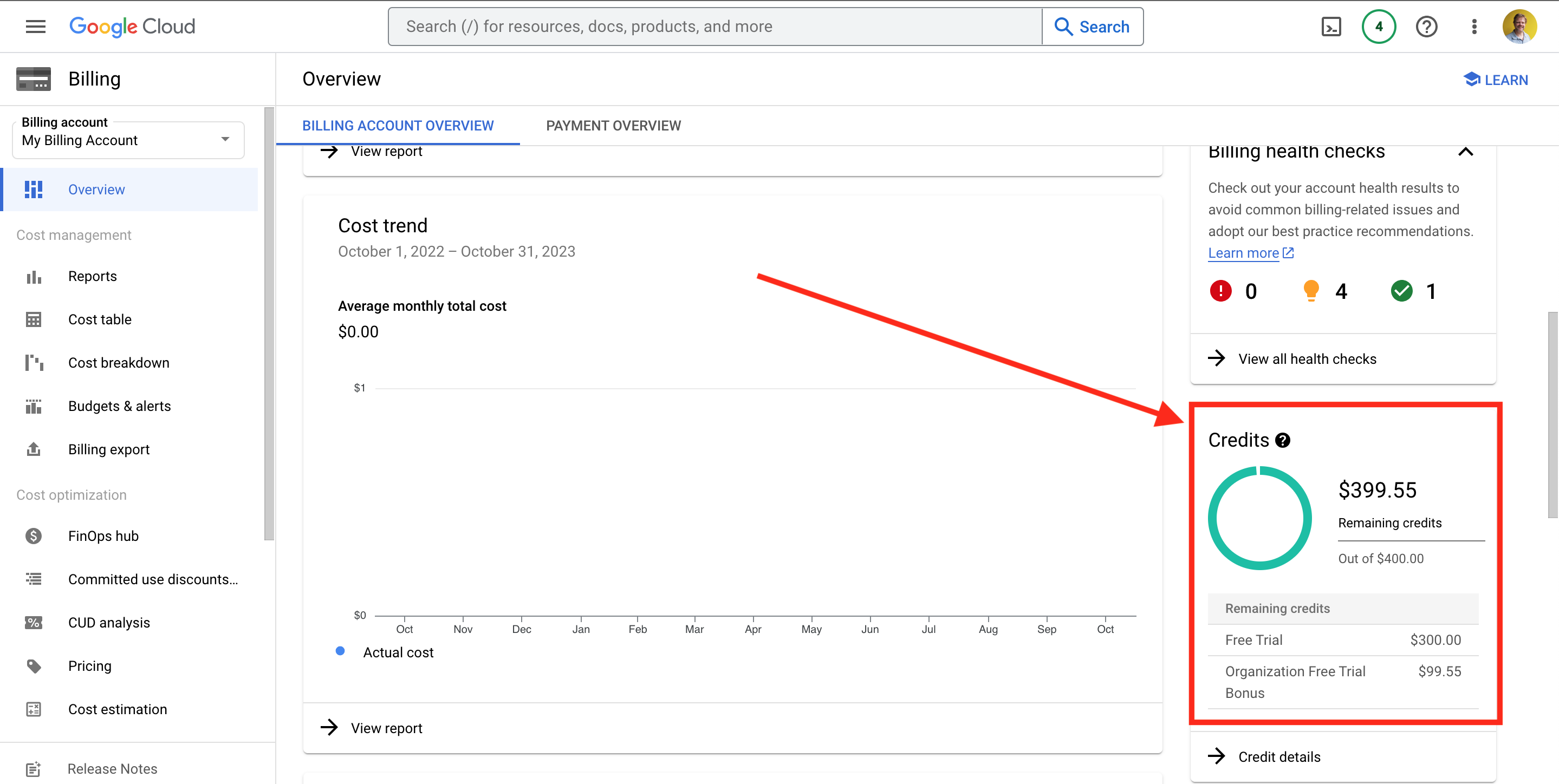Toggle the Actual cost legend
1559x784 pixels.
[x=398, y=652]
